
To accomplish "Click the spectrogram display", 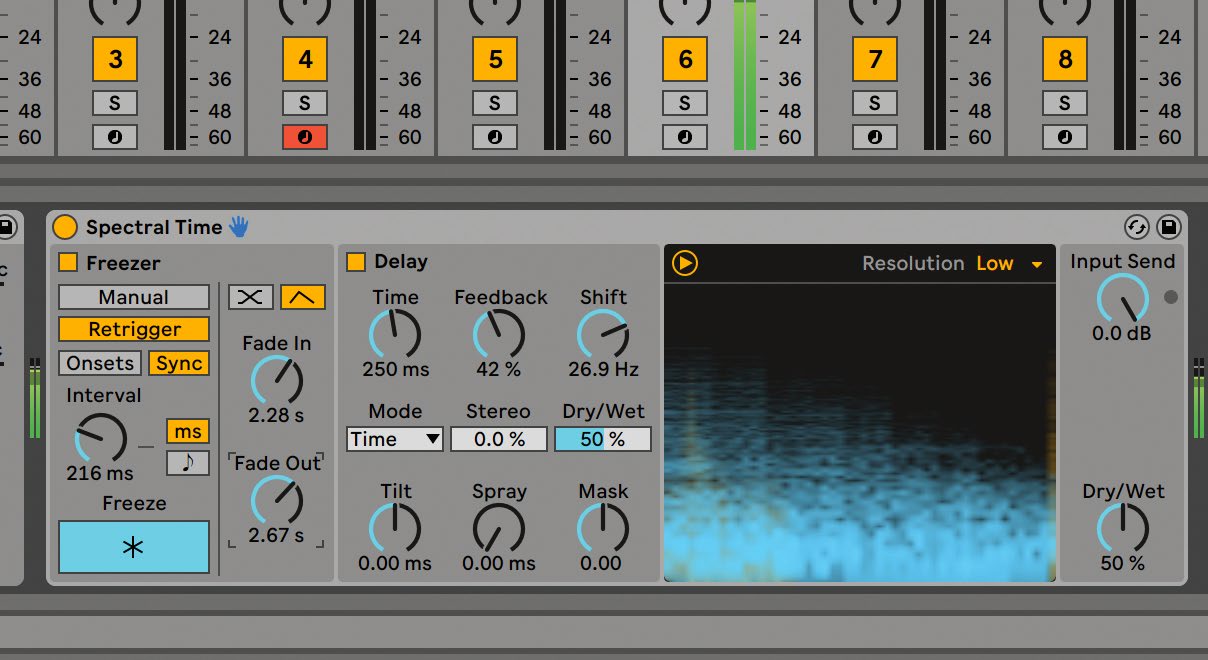I will [x=860, y=432].
